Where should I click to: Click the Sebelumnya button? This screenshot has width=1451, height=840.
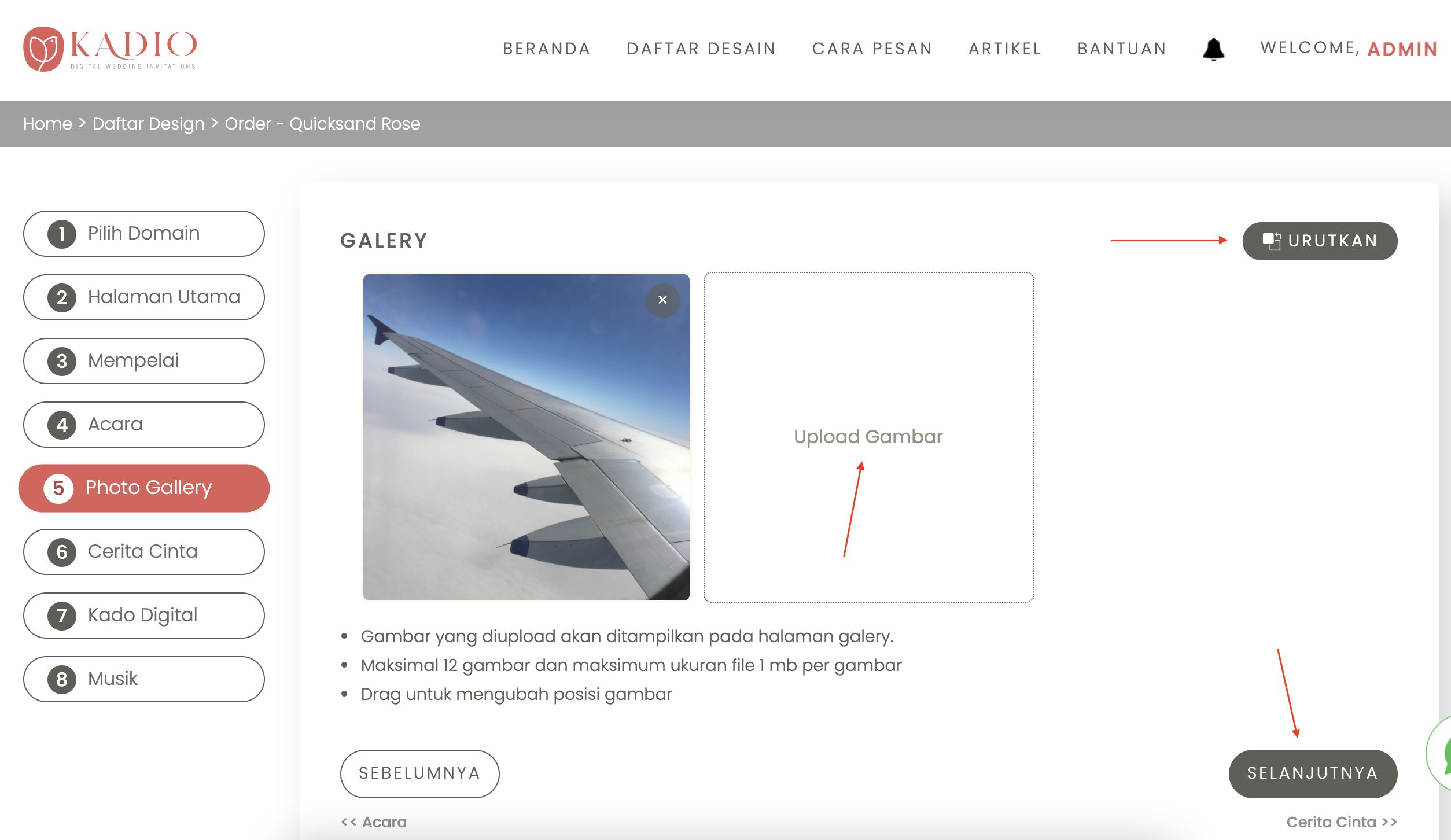click(419, 773)
